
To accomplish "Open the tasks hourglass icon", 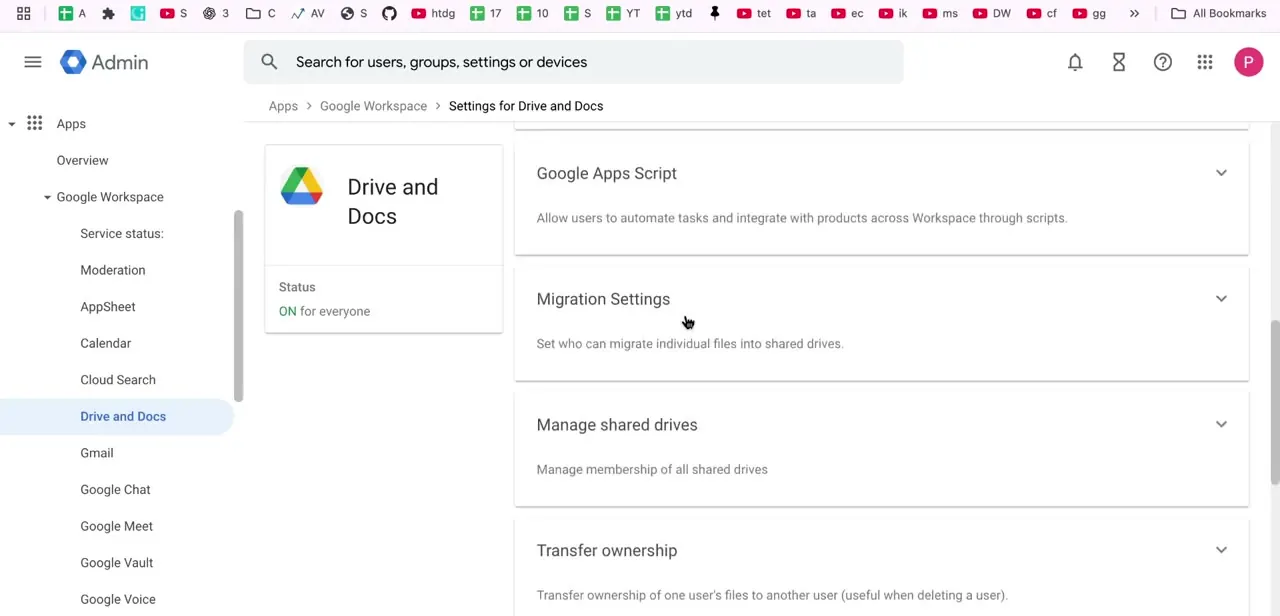I will 1119,62.
